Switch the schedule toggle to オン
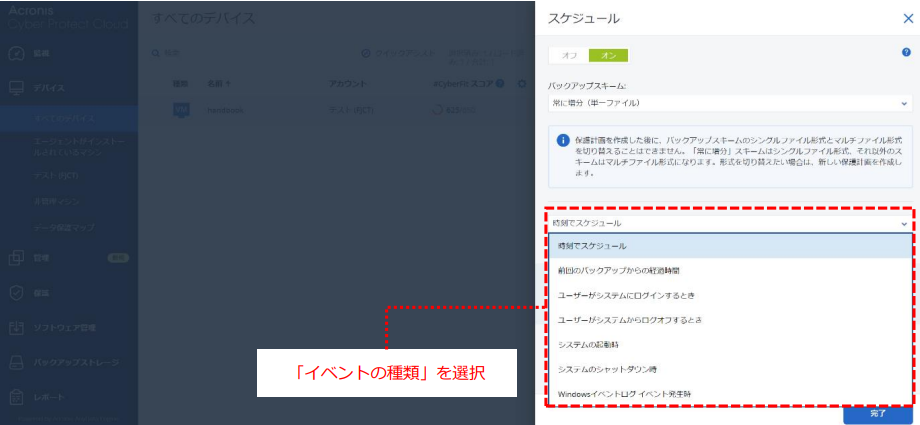Viewport: 920px width, 425px height. click(608, 55)
